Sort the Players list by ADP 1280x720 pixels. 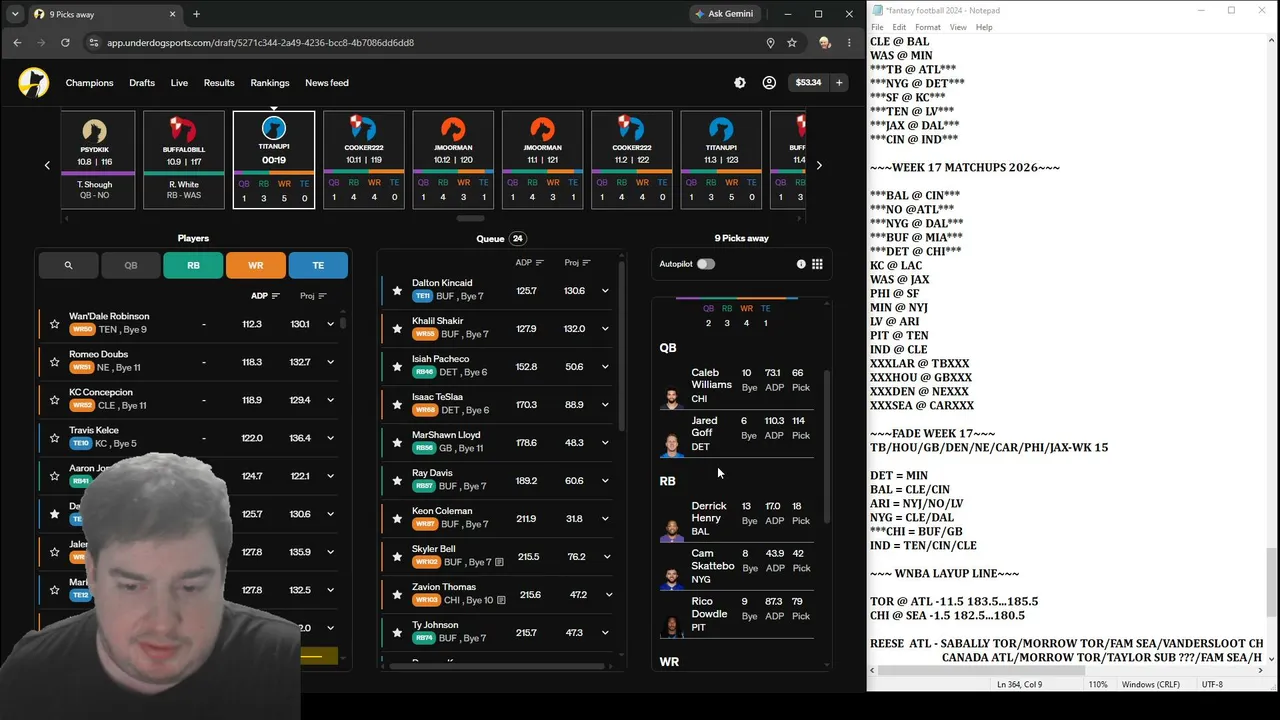click(x=265, y=296)
